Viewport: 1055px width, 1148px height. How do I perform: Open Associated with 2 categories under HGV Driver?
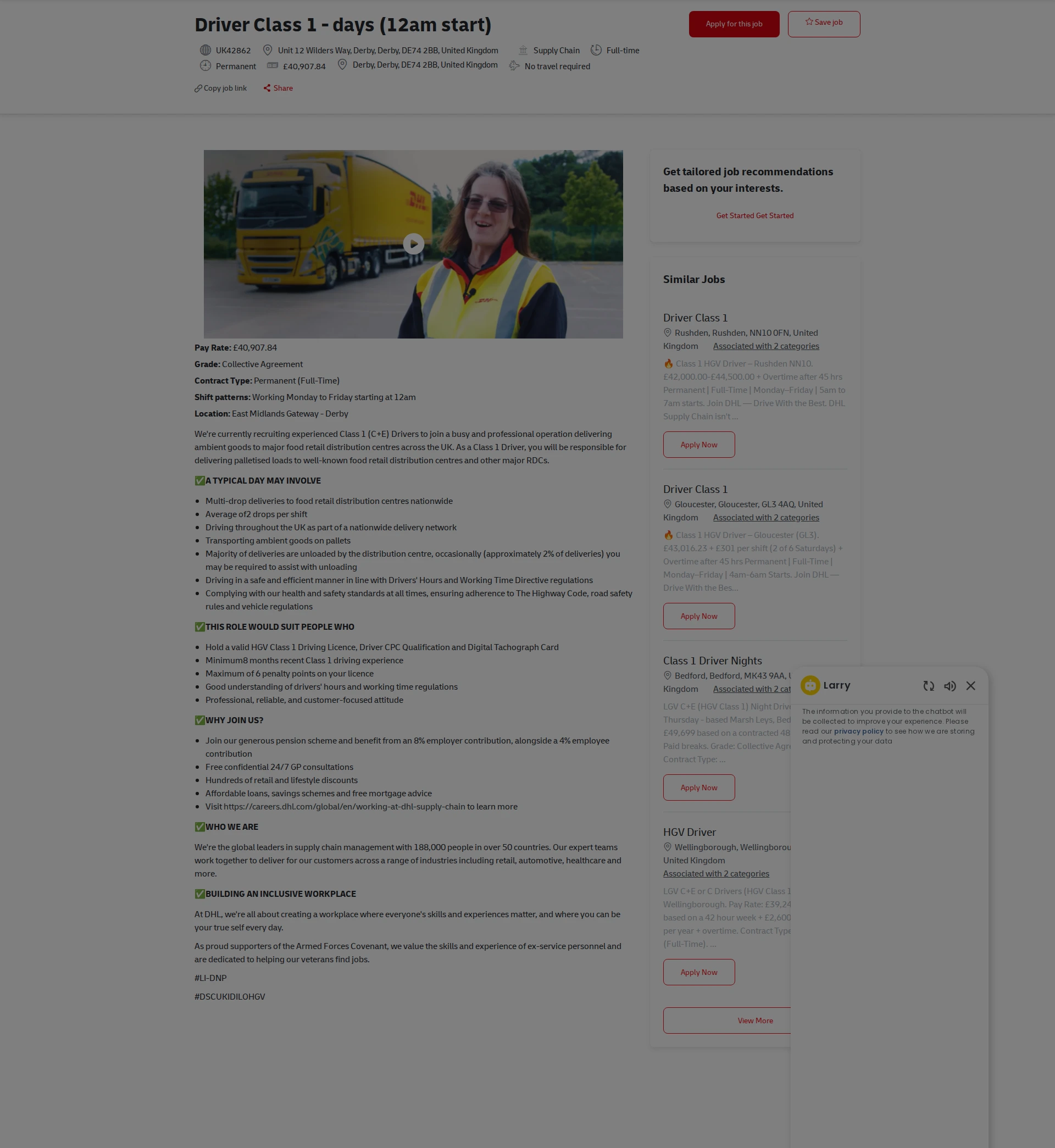pos(716,874)
